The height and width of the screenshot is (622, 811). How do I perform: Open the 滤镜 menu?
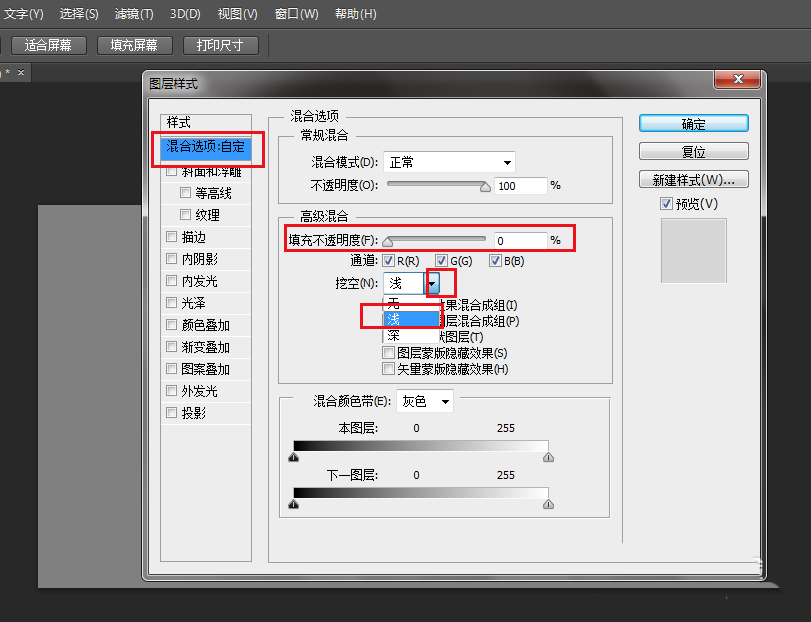(133, 13)
